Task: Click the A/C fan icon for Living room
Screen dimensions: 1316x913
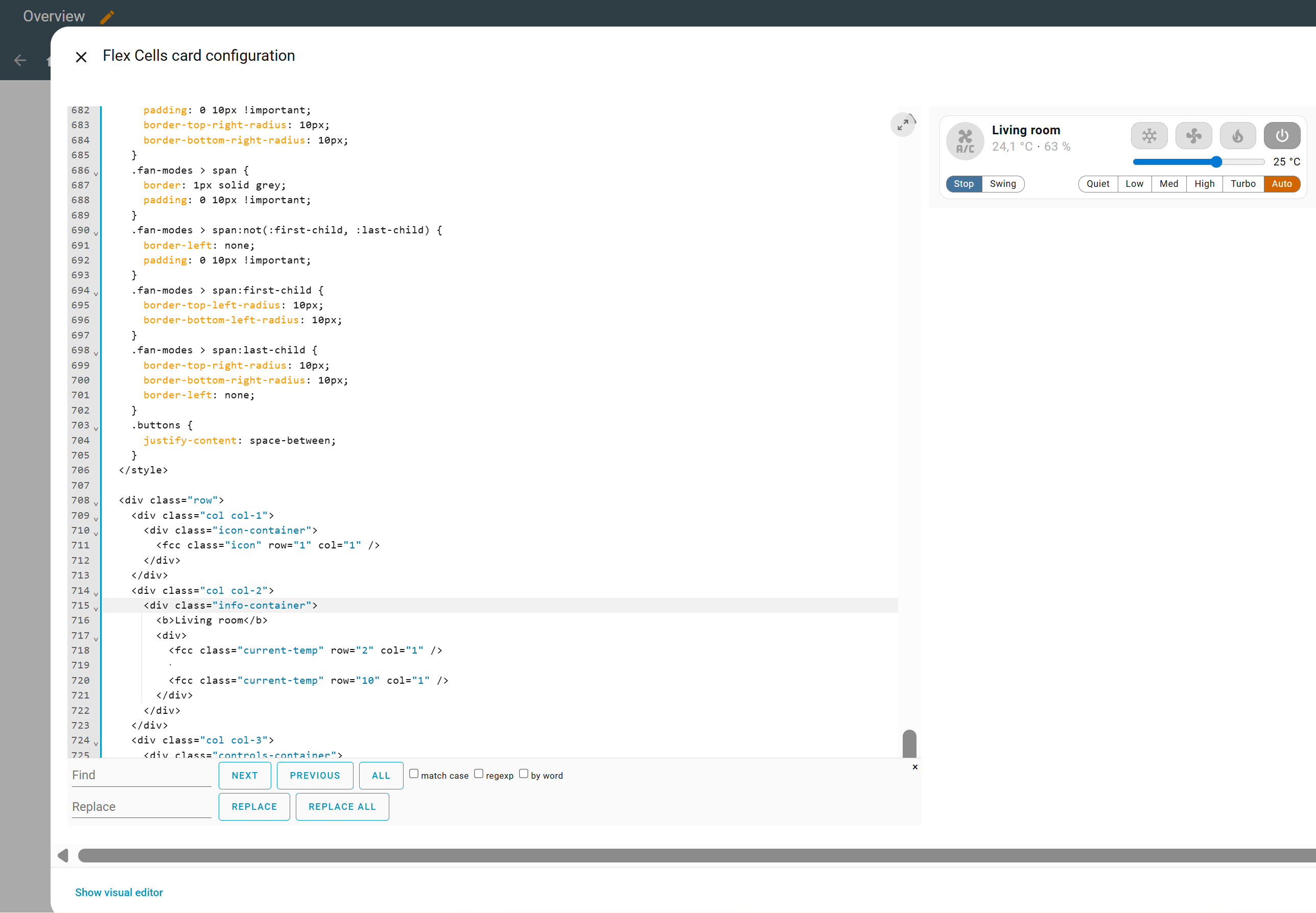Action: point(965,141)
